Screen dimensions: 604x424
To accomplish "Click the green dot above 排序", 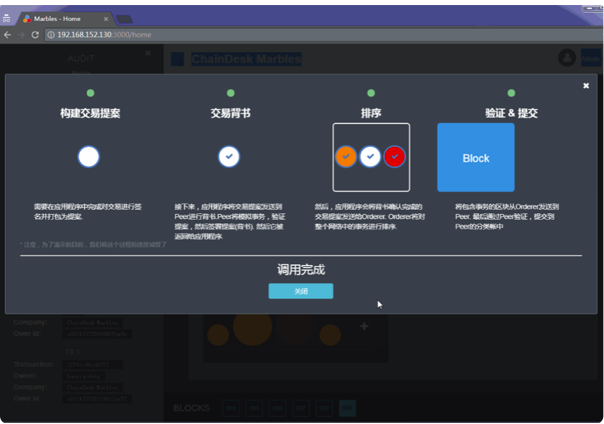I will pos(371,93).
